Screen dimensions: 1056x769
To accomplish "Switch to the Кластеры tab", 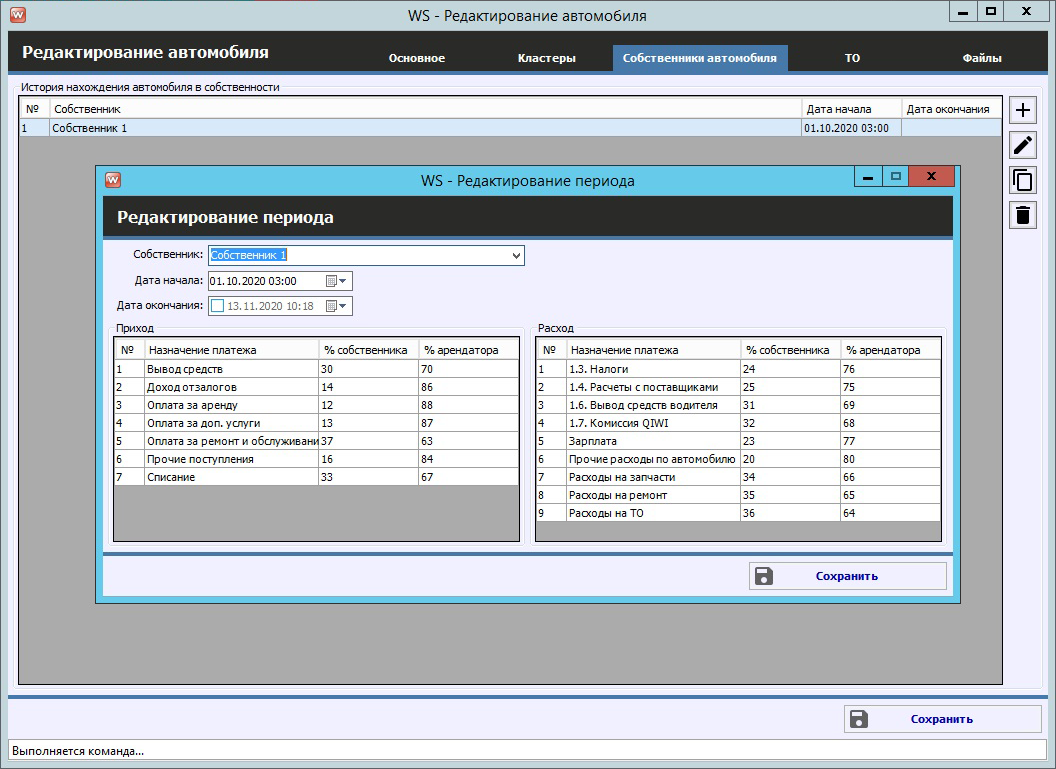I will pos(546,58).
